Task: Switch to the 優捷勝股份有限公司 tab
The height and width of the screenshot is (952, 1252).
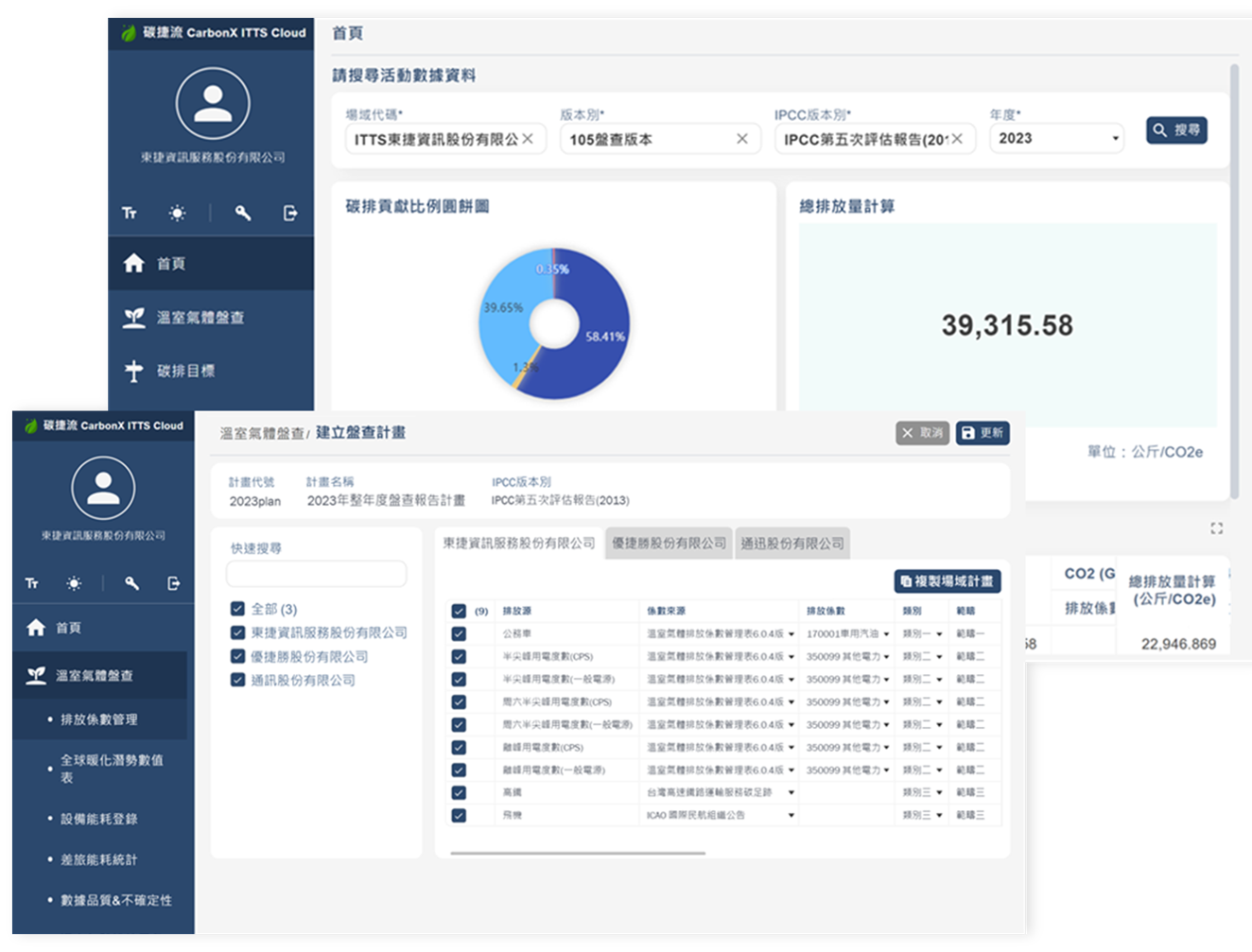Action: pos(669,544)
